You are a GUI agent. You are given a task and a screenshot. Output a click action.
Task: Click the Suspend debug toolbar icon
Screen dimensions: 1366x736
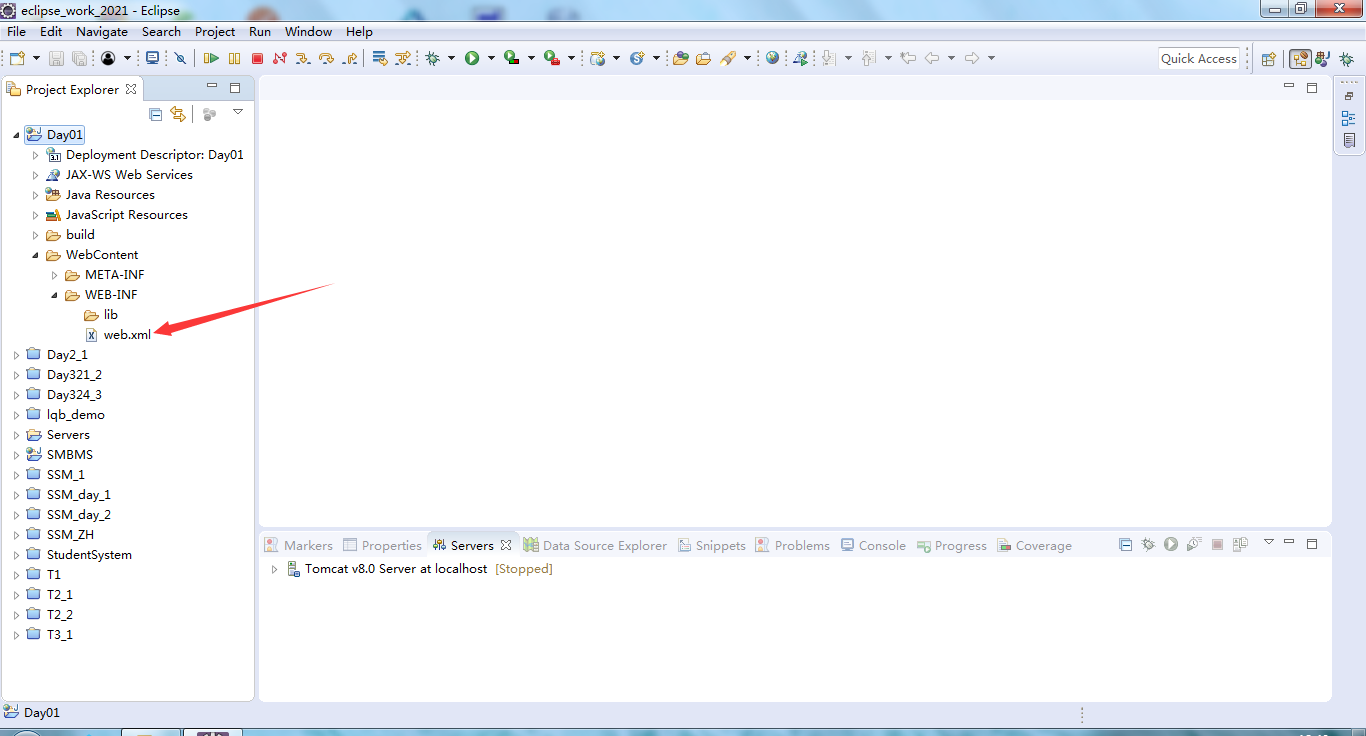point(234,59)
